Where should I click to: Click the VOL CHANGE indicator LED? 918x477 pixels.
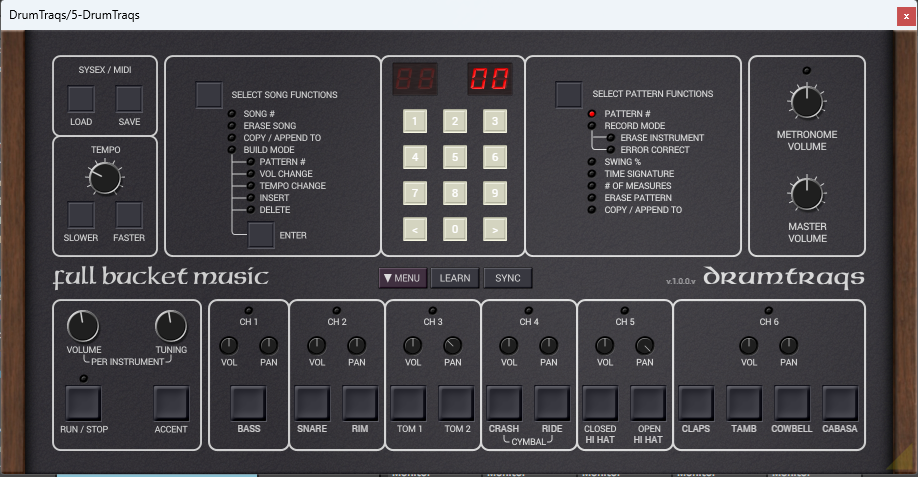click(251, 173)
